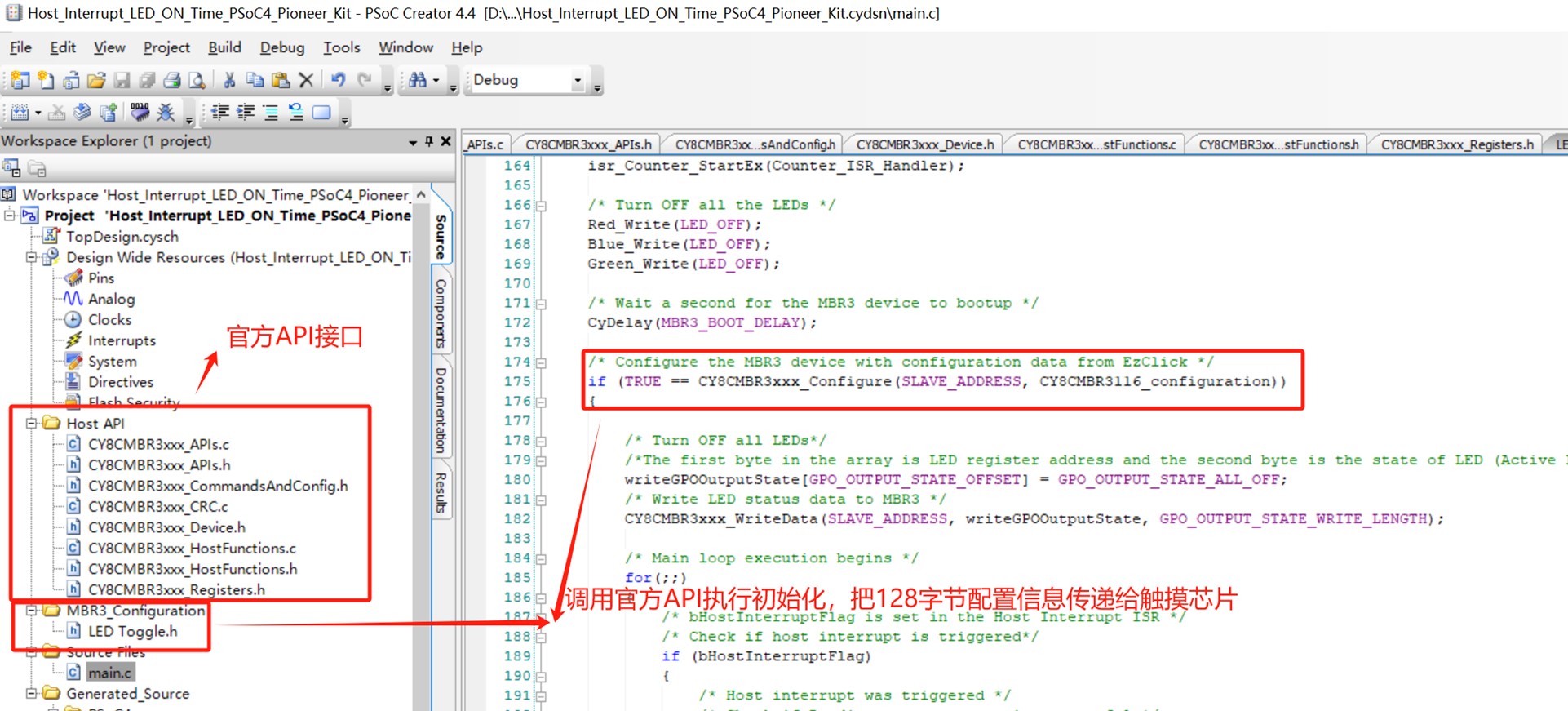Image resolution: width=1568 pixels, height=711 pixels.
Task: Collapse the MBR3_Configuration folder
Action: click(x=31, y=610)
